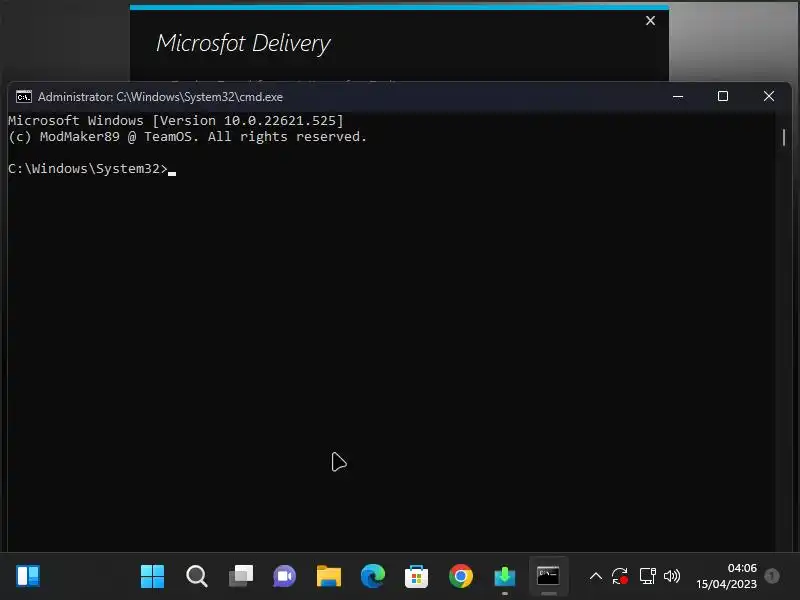Open taskbar Search
Screen dimensions: 800x600
click(196, 576)
